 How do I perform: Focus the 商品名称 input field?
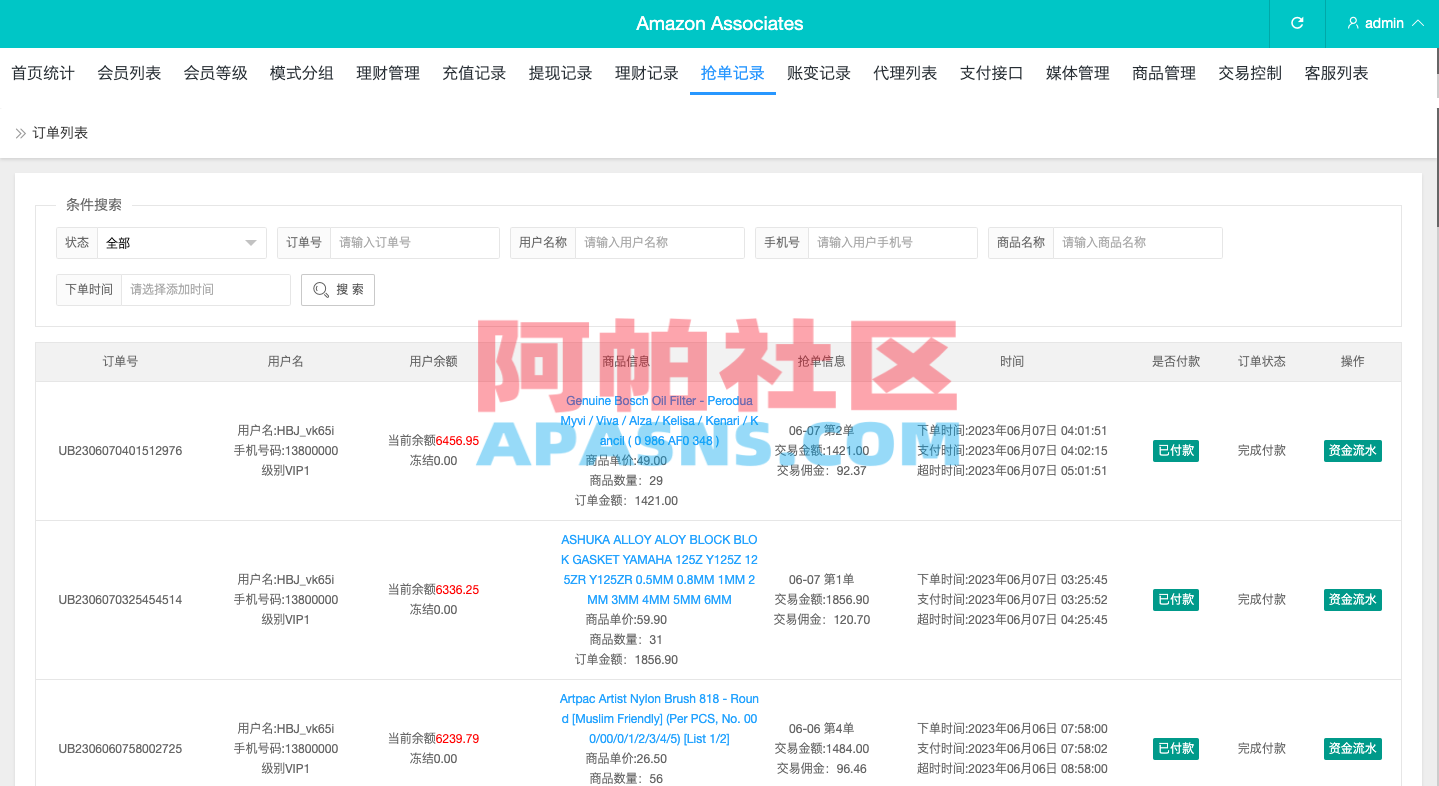click(x=1138, y=243)
